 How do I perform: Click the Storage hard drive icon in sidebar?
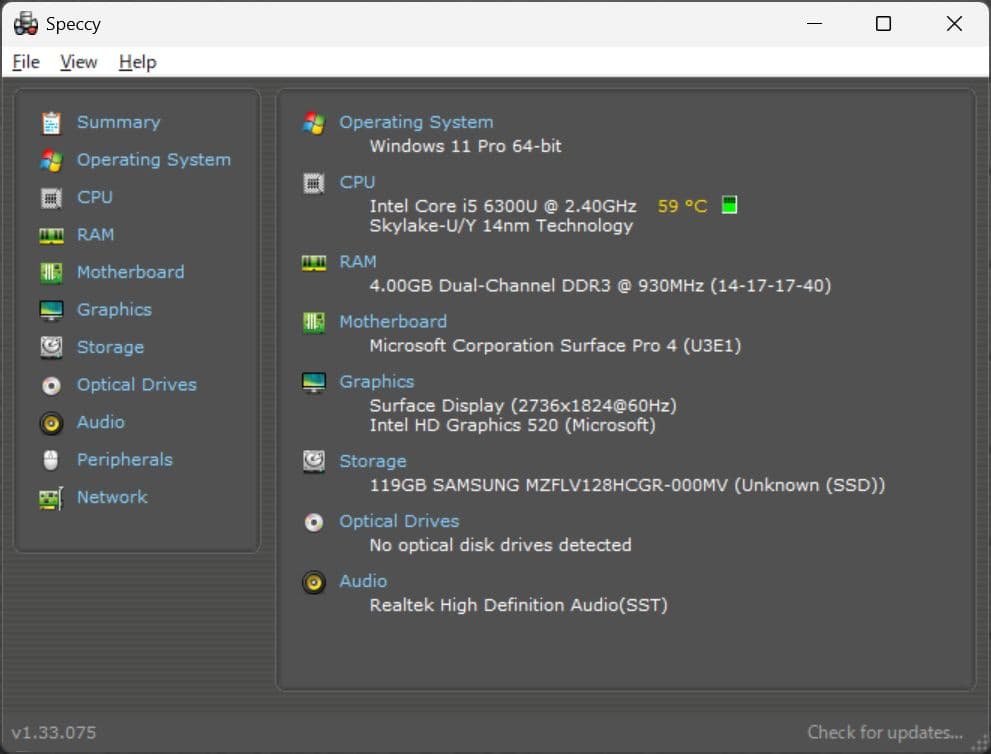pos(51,348)
